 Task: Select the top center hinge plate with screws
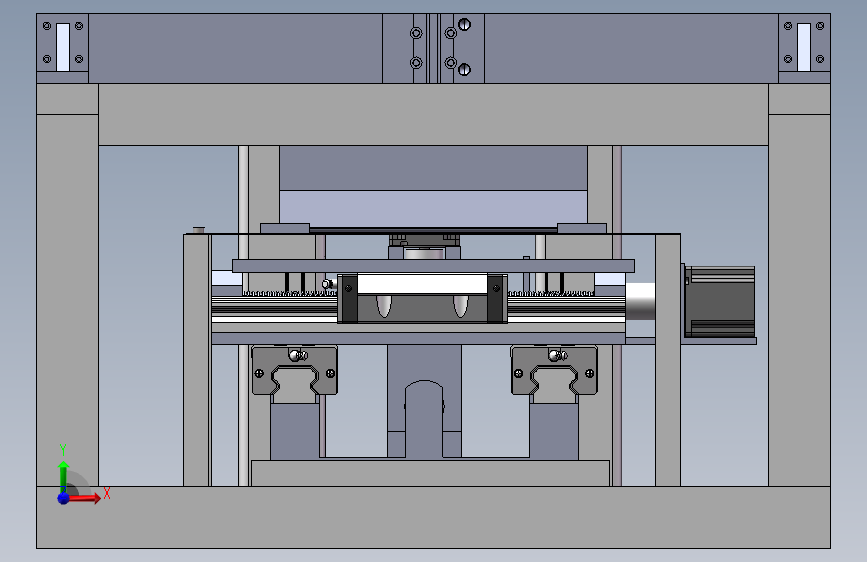(434, 49)
